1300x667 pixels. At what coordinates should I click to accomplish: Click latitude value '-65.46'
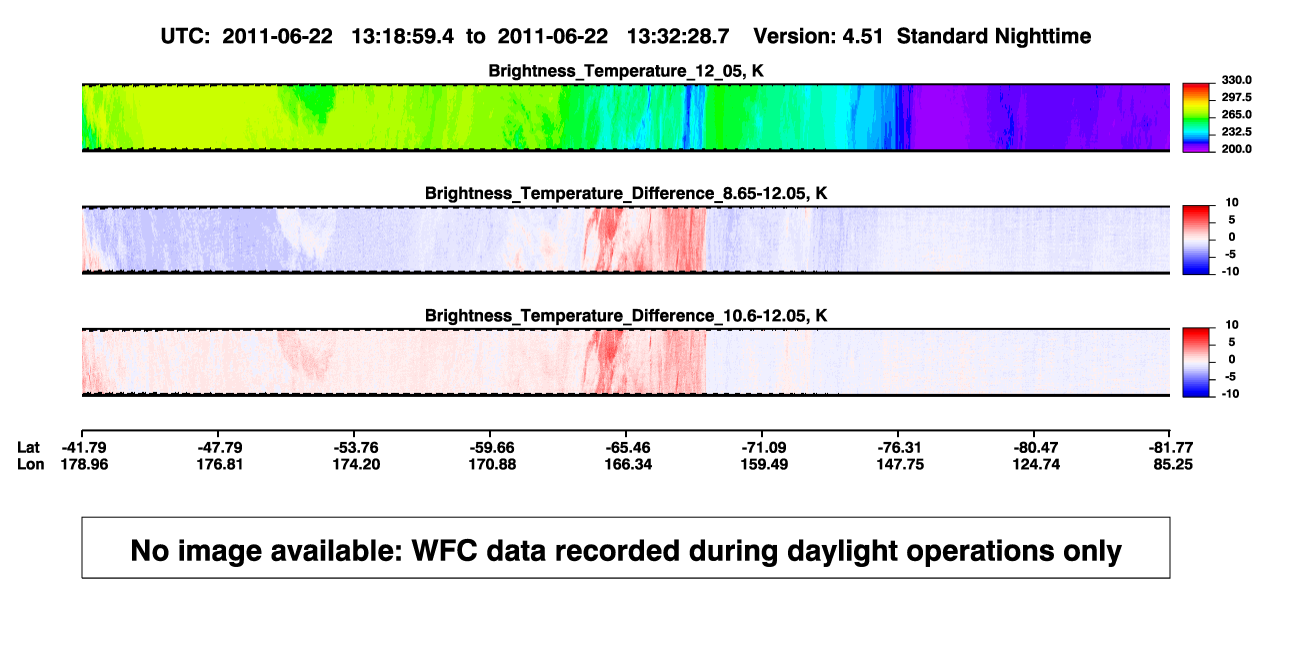click(x=627, y=447)
